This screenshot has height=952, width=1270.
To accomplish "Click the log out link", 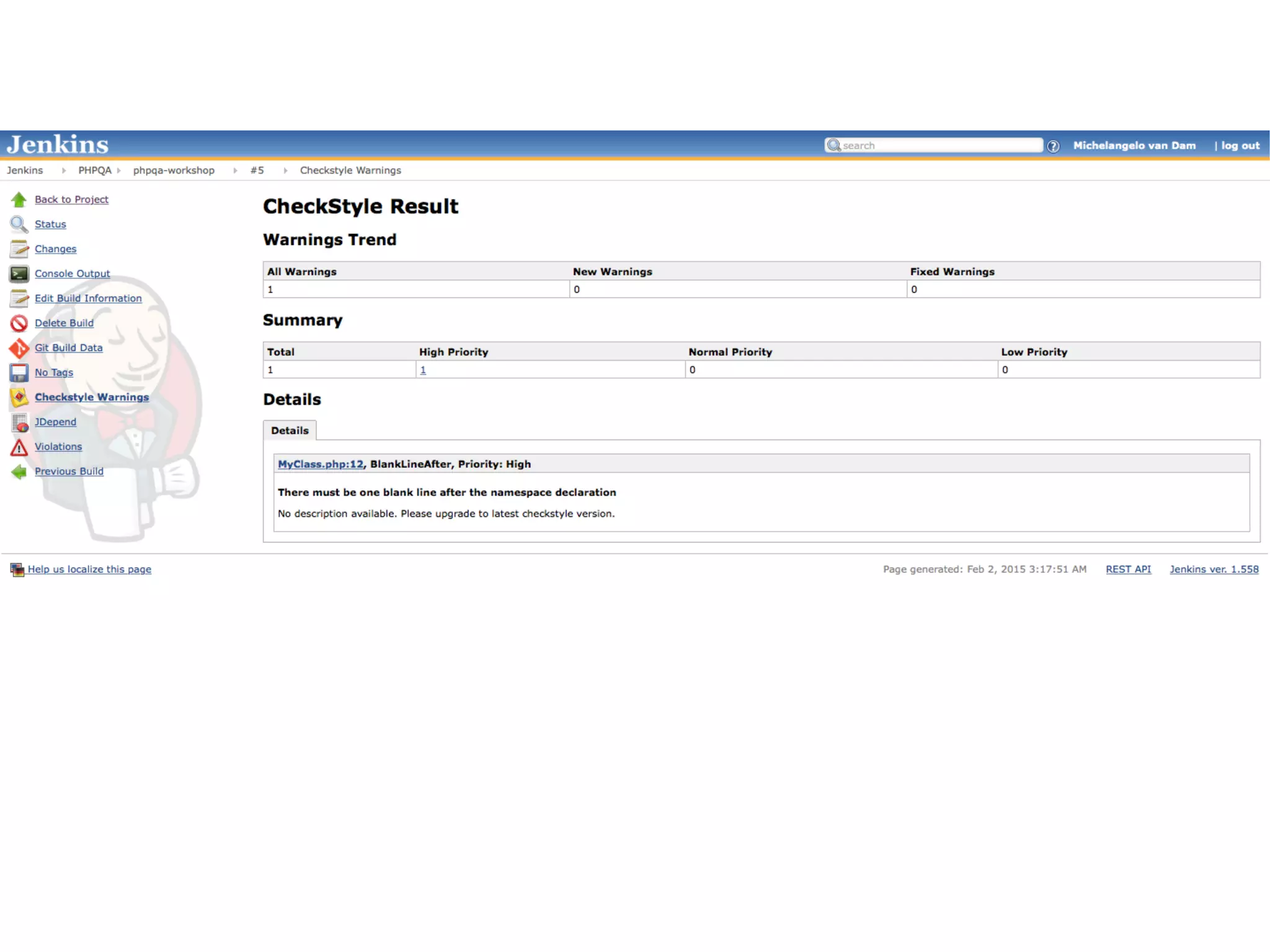I will click(x=1240, y=146).
